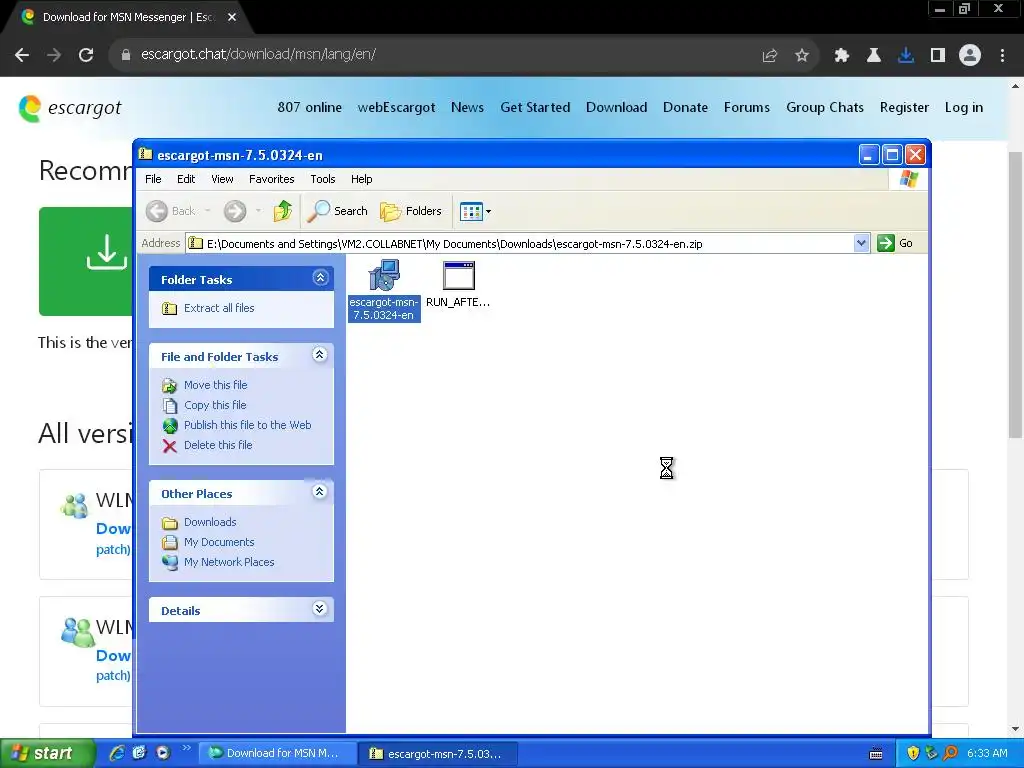Click the webpage vertical scrollbar thumb
This screenshot has width=1024, height=768.
1015,294
